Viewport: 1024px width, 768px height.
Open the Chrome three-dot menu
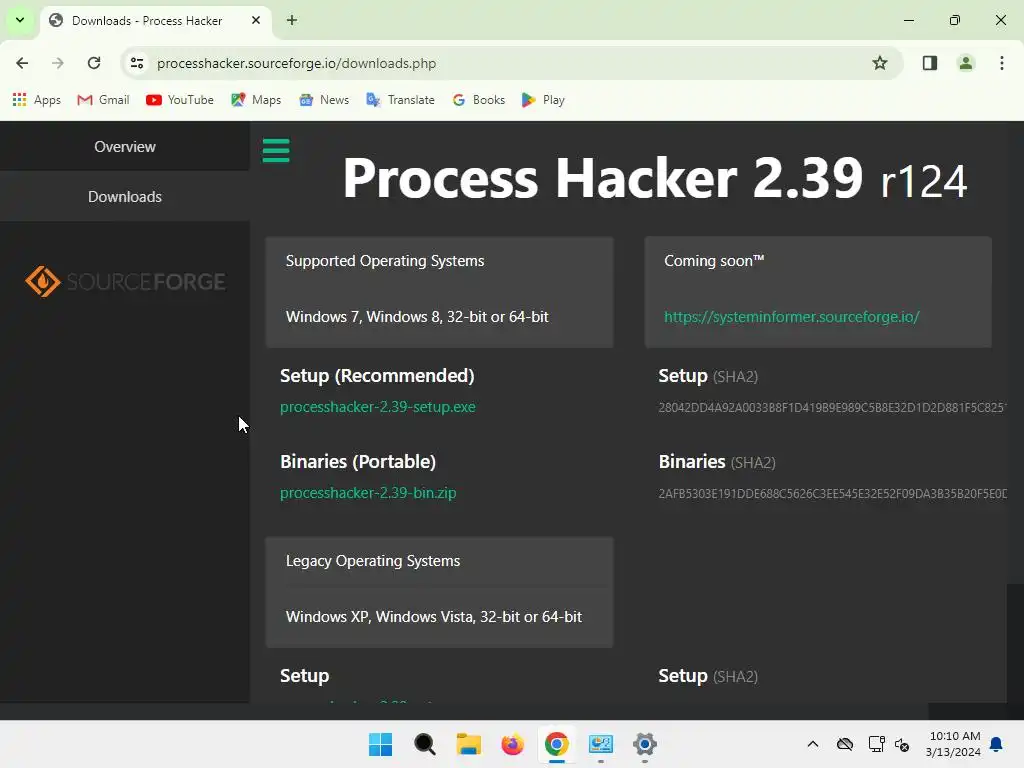[1001, 63]
